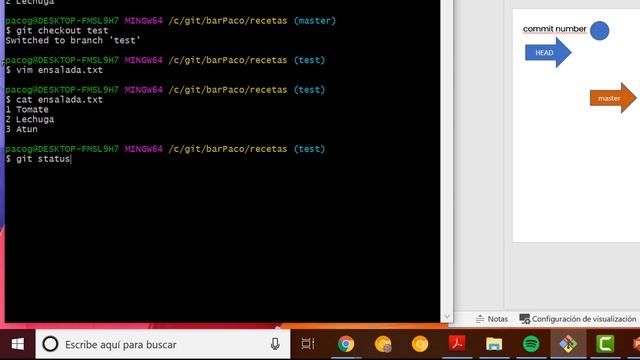Screen dimensions: 640x360
Task: Click the terminal scrollbar down arrow
Action: tap(447, 317)
